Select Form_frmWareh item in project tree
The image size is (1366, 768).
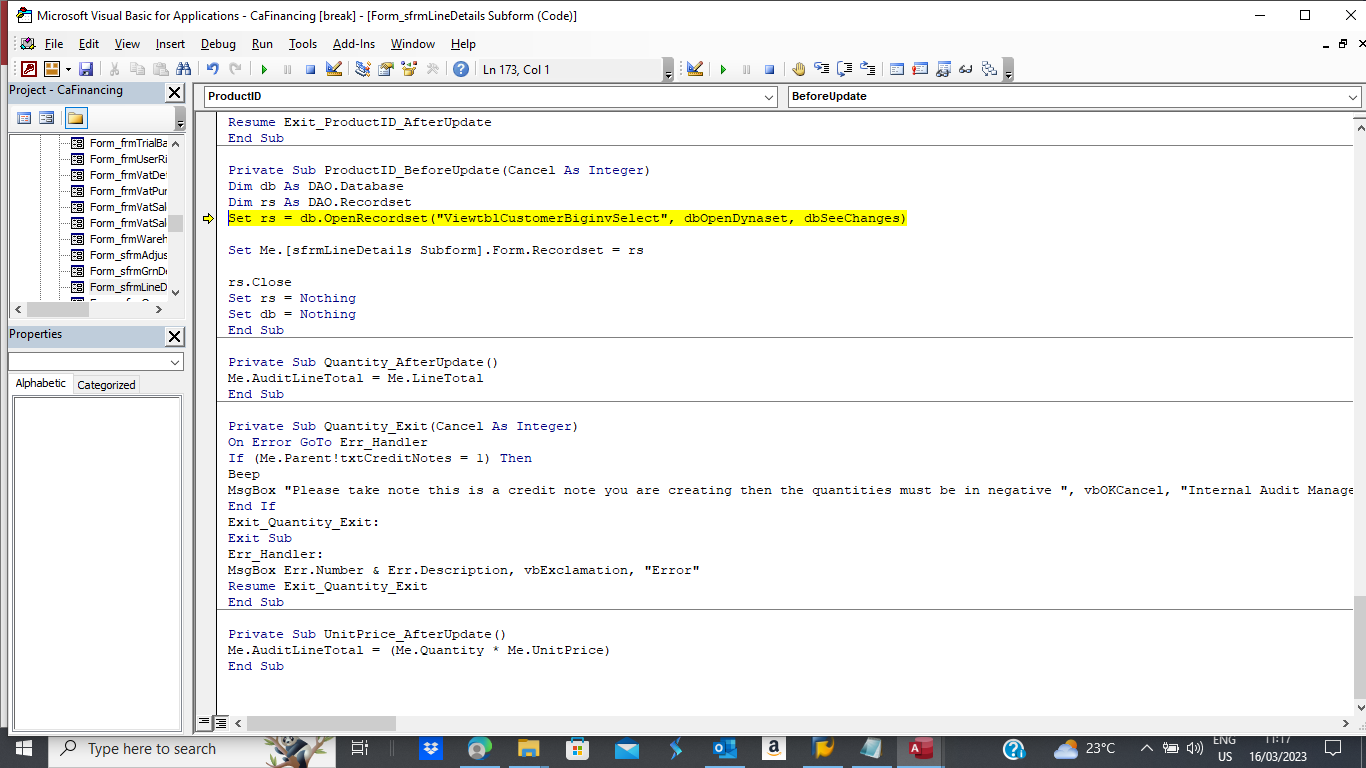128,239
